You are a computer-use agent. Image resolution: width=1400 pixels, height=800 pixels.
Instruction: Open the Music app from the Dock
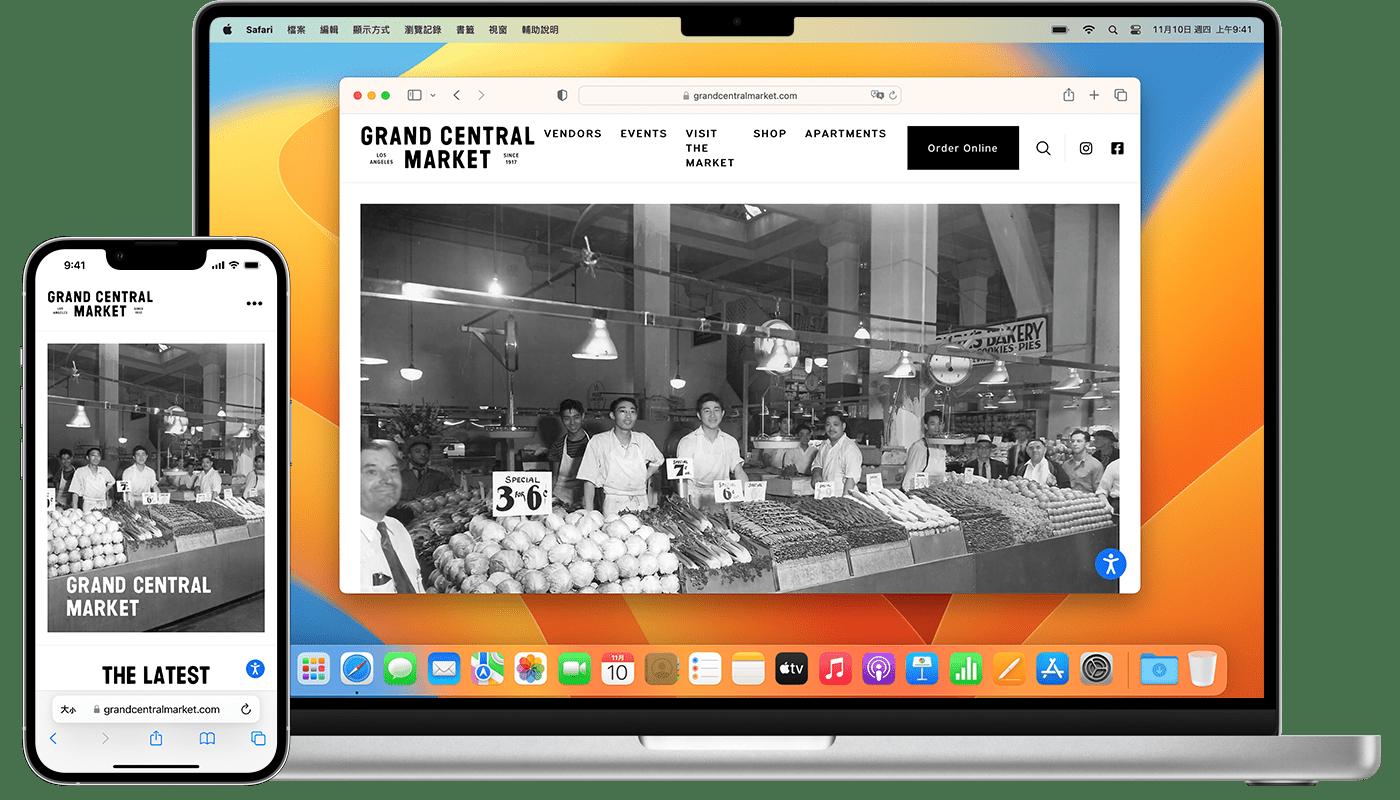click(x=834, y=668)
